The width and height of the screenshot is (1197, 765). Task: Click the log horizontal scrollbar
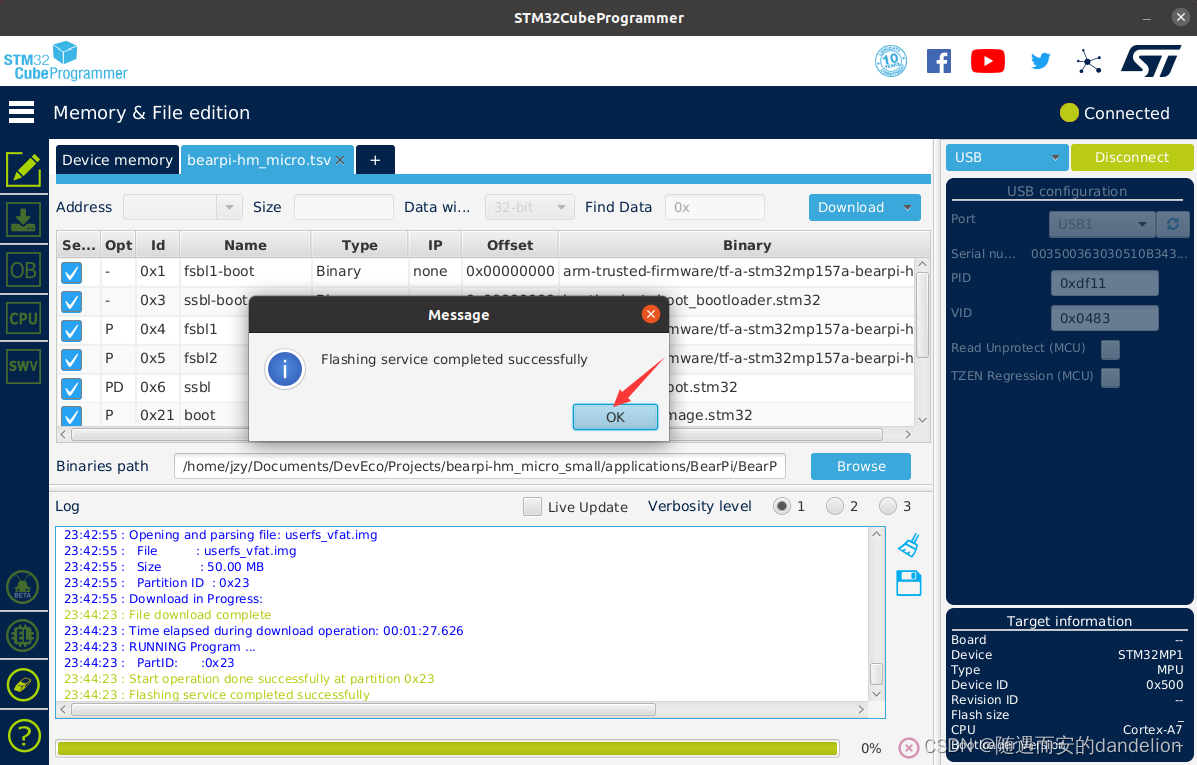(x=363, y=709)
